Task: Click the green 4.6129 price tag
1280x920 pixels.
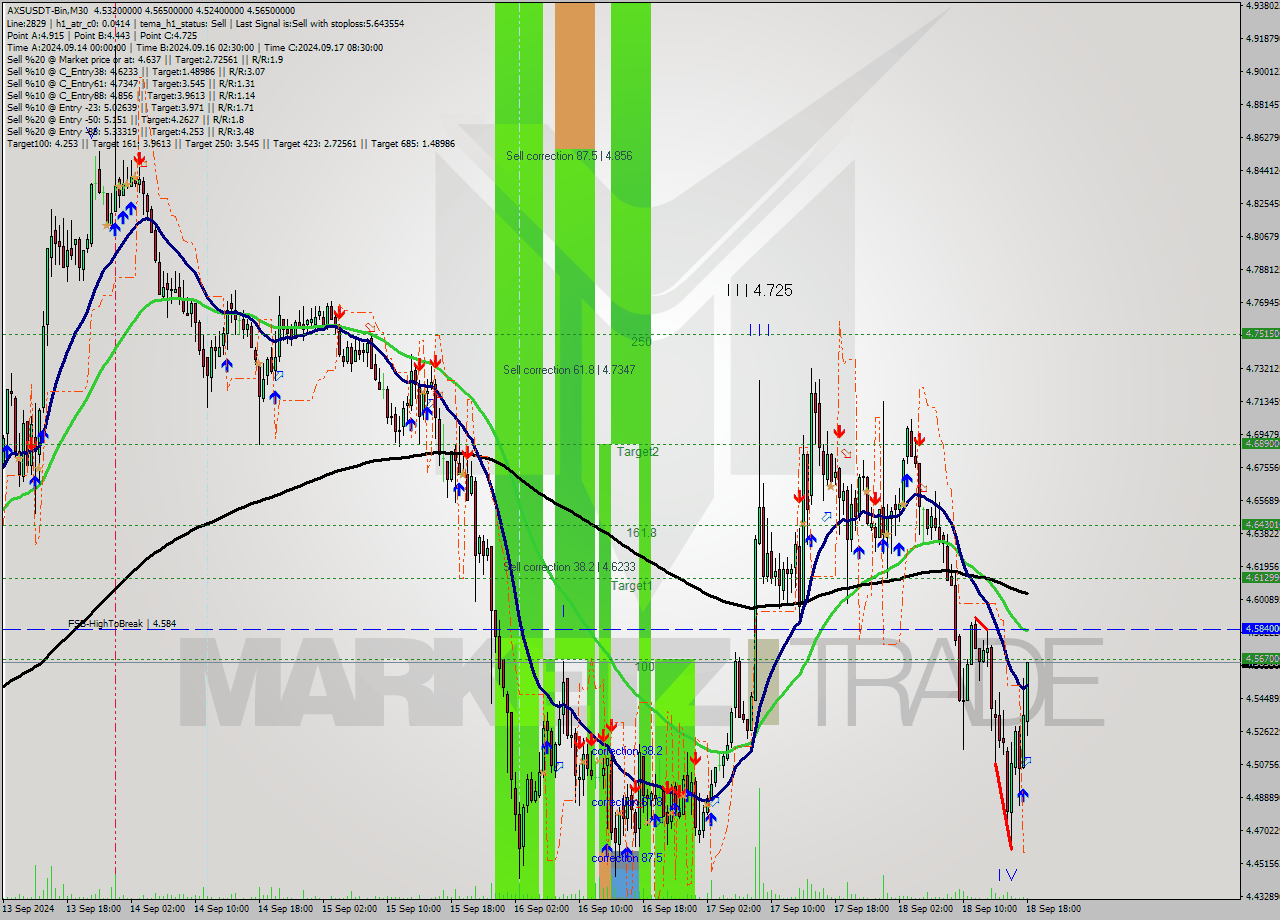Action: coord(1260,577)
